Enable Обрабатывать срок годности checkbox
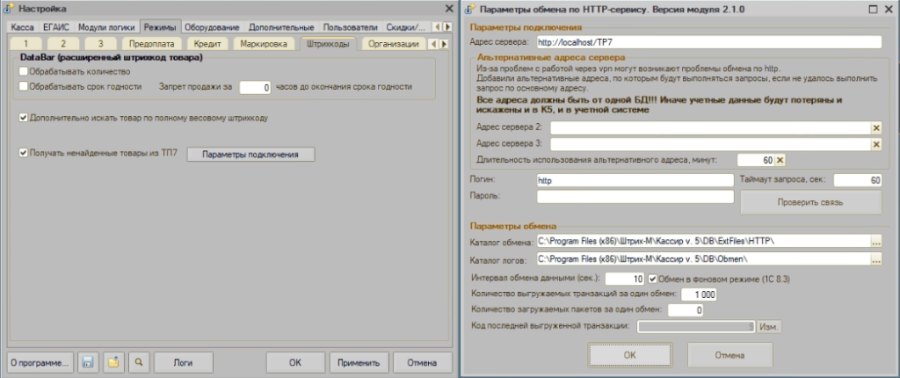The height and width of the screenshot is (378, 900). coord(24,87)
